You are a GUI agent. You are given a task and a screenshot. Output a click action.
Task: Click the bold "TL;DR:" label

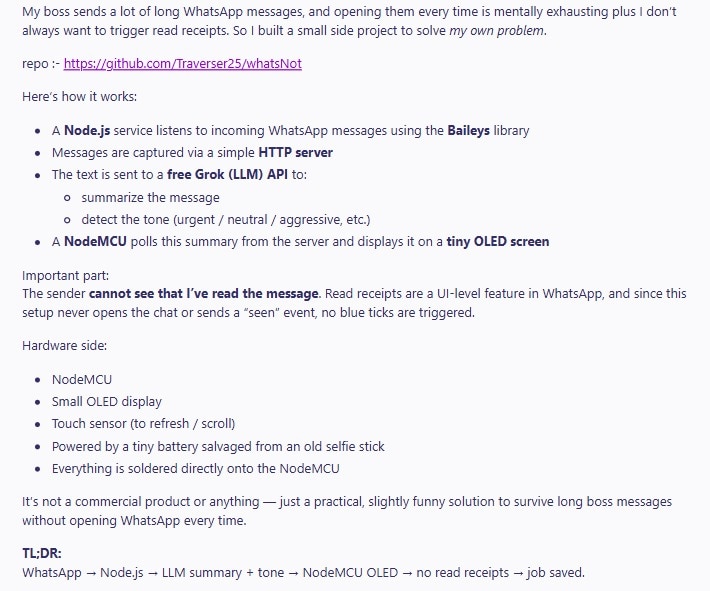(x=43, y=553)
